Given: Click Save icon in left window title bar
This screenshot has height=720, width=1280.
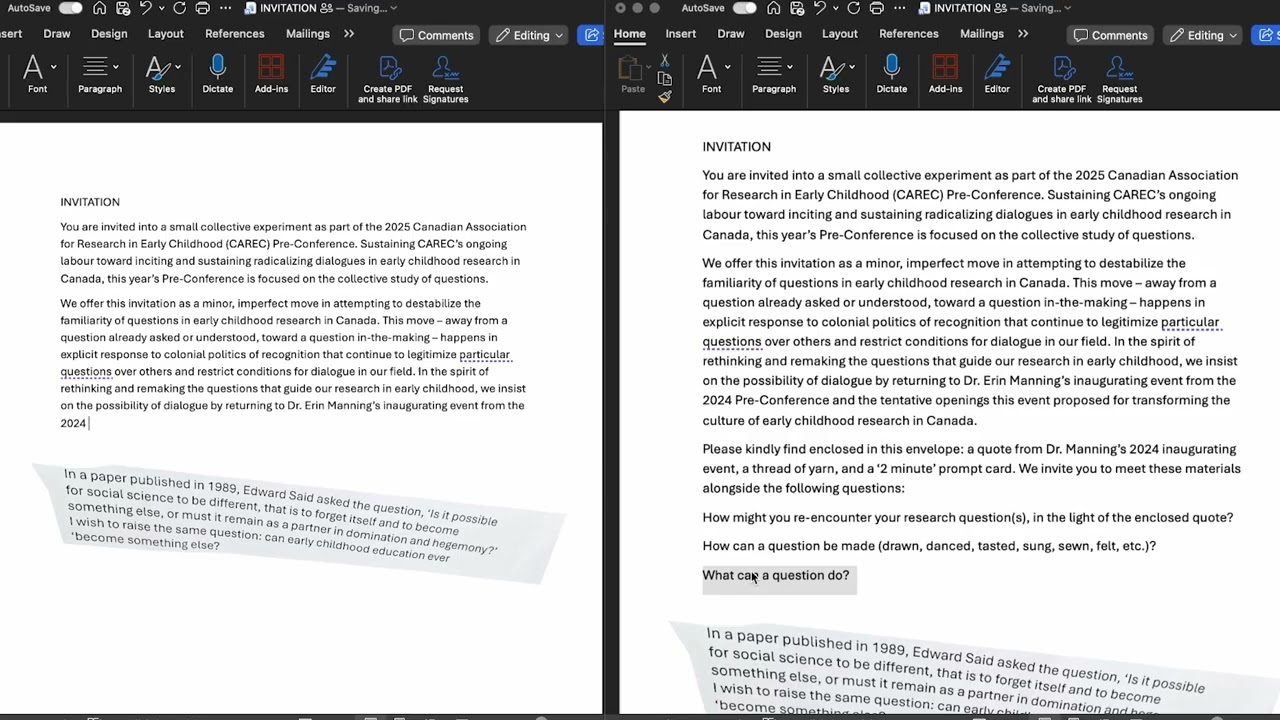Looking at the screenshot, I should [122, 8].
